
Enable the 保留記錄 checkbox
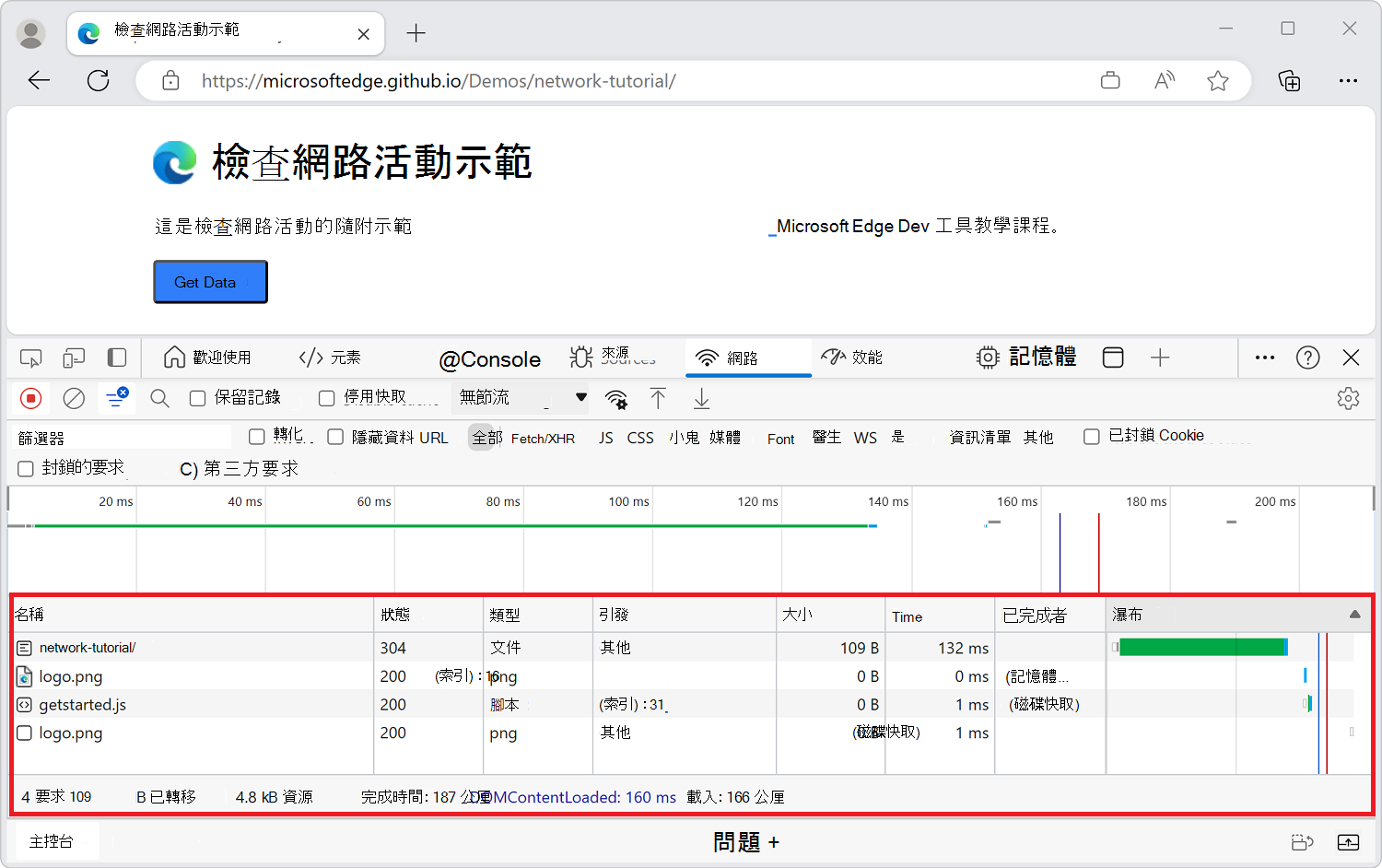197,396
